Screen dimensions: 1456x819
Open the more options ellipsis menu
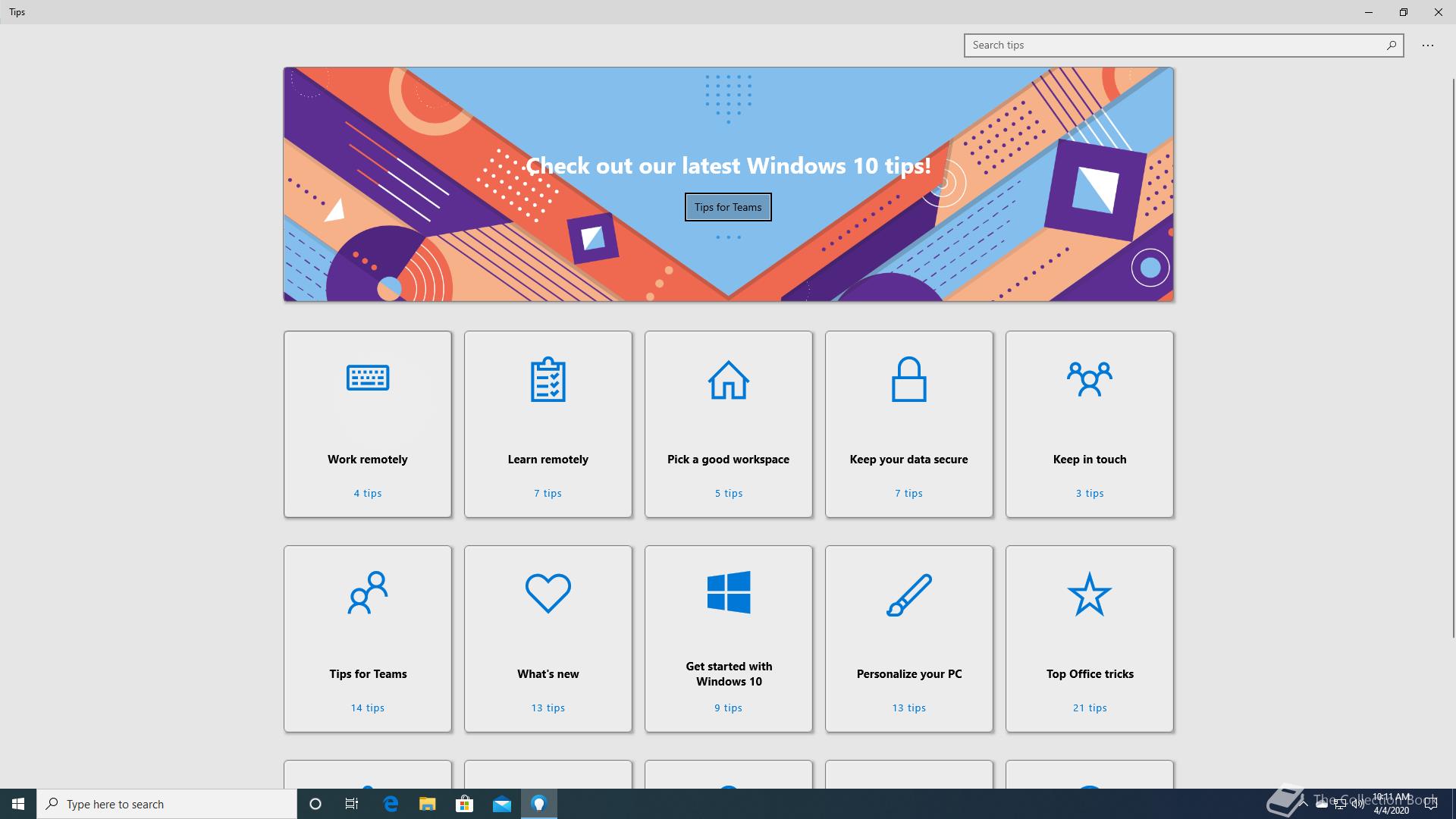coord(1428,45)
